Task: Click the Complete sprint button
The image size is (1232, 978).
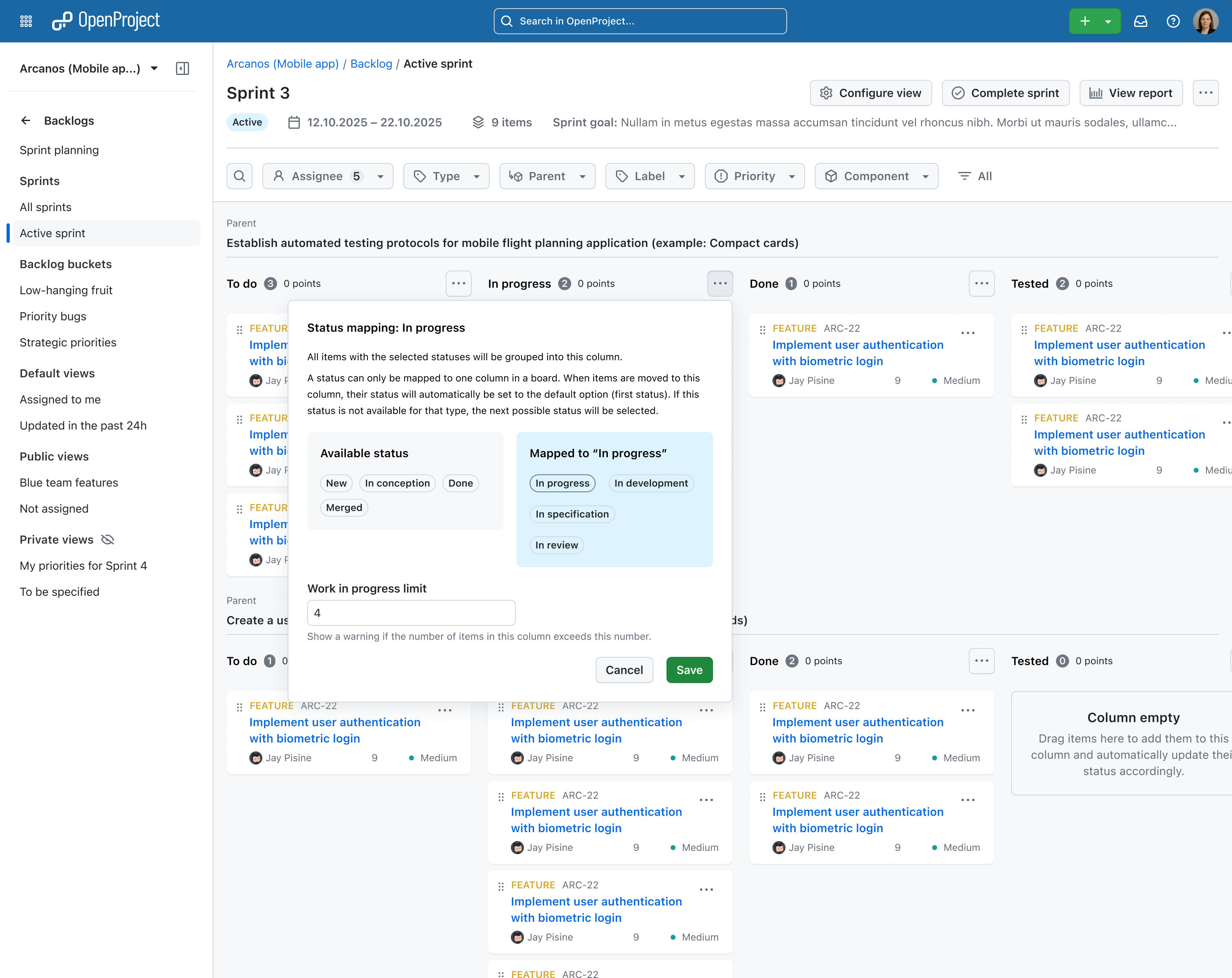Action: pyautogui.click(x=1005, y=93)
